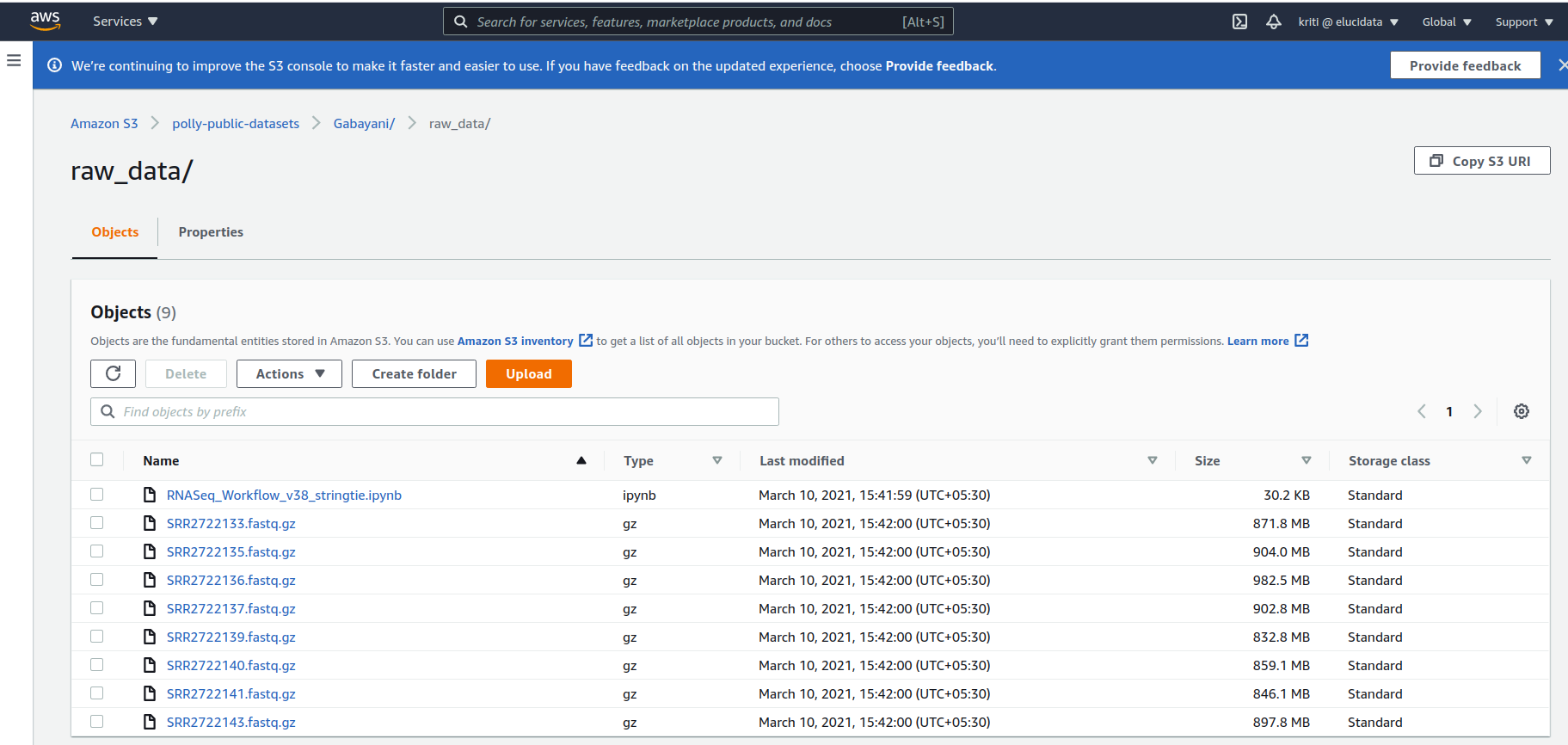Click file icon for SRR2722141.fastq.gz
The height and width of the screenshot is (745, 1568).
pyautogui.click(x=150, y=693)
